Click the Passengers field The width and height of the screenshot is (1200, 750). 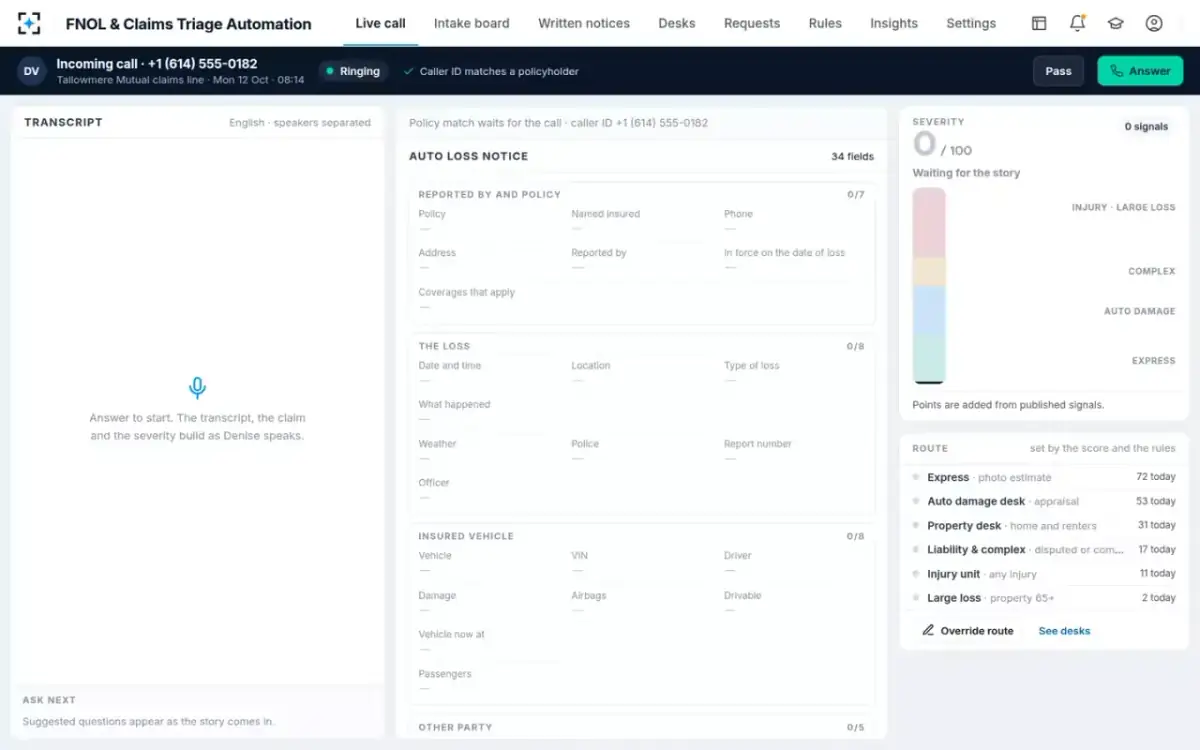pos(642,681)
